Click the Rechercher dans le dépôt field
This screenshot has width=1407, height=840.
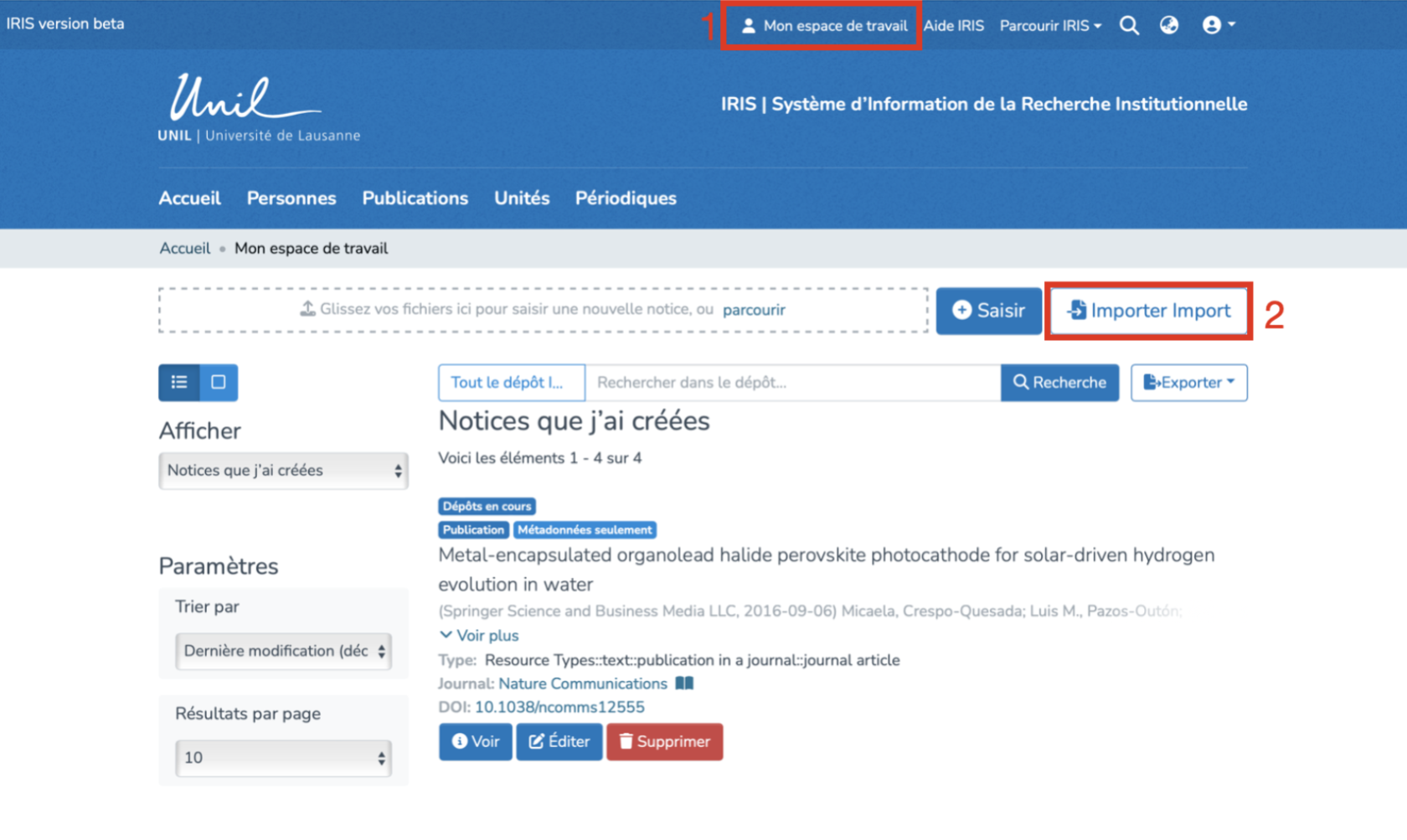tap(792, 383)
